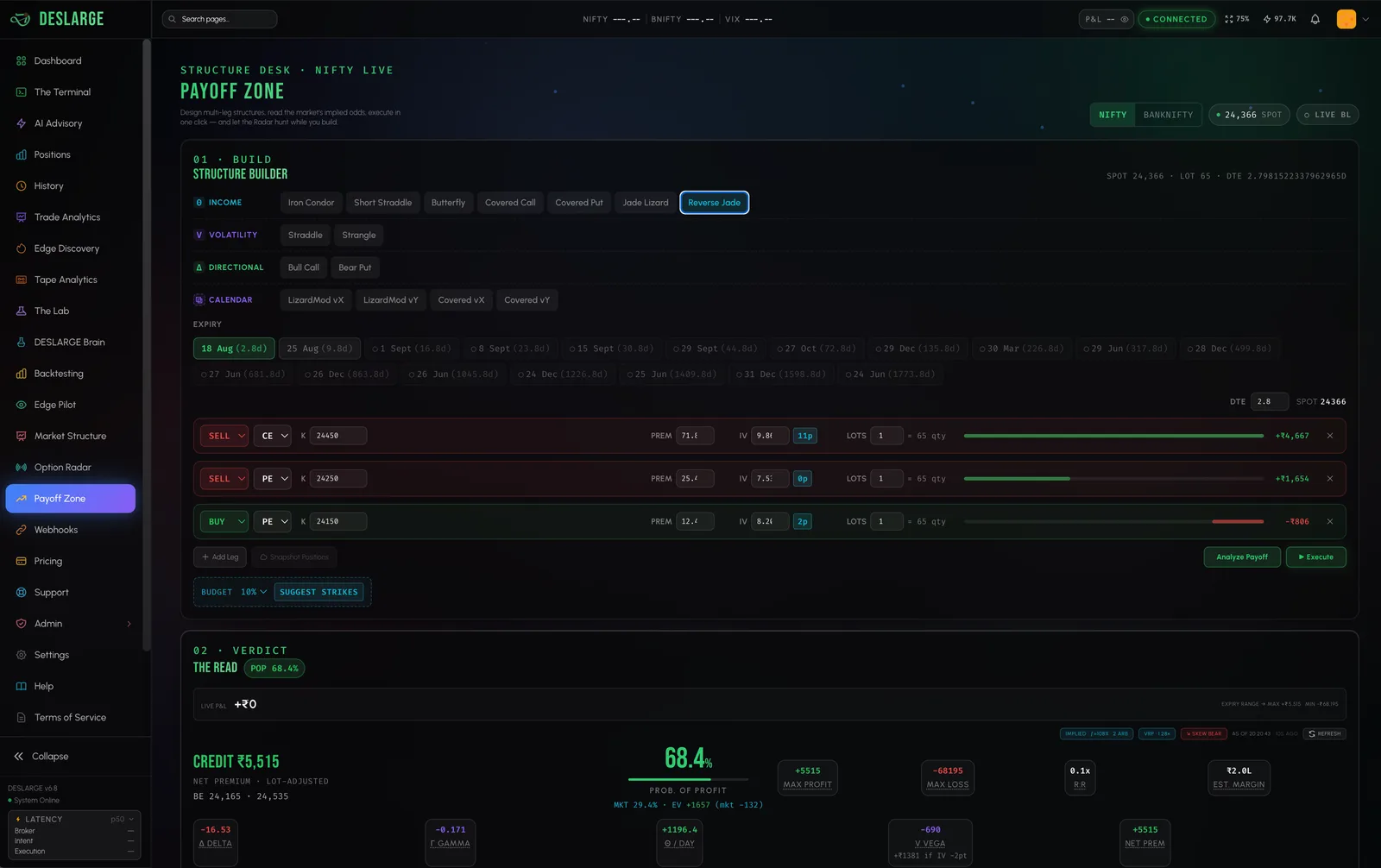Collapse the sidebar

tap(41, 757)
